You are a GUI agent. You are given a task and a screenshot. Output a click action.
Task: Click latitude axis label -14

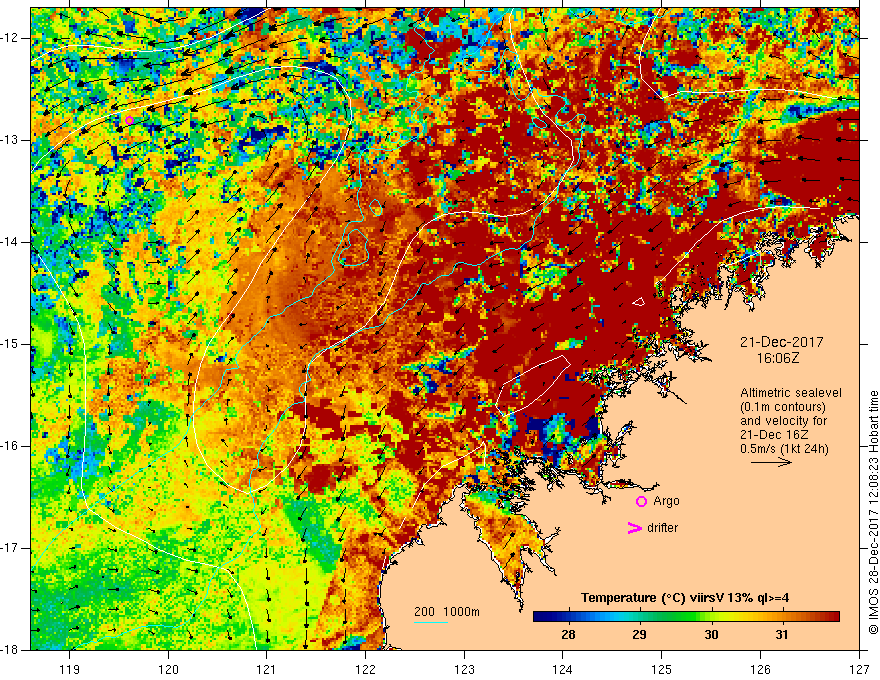pos(11,242)
